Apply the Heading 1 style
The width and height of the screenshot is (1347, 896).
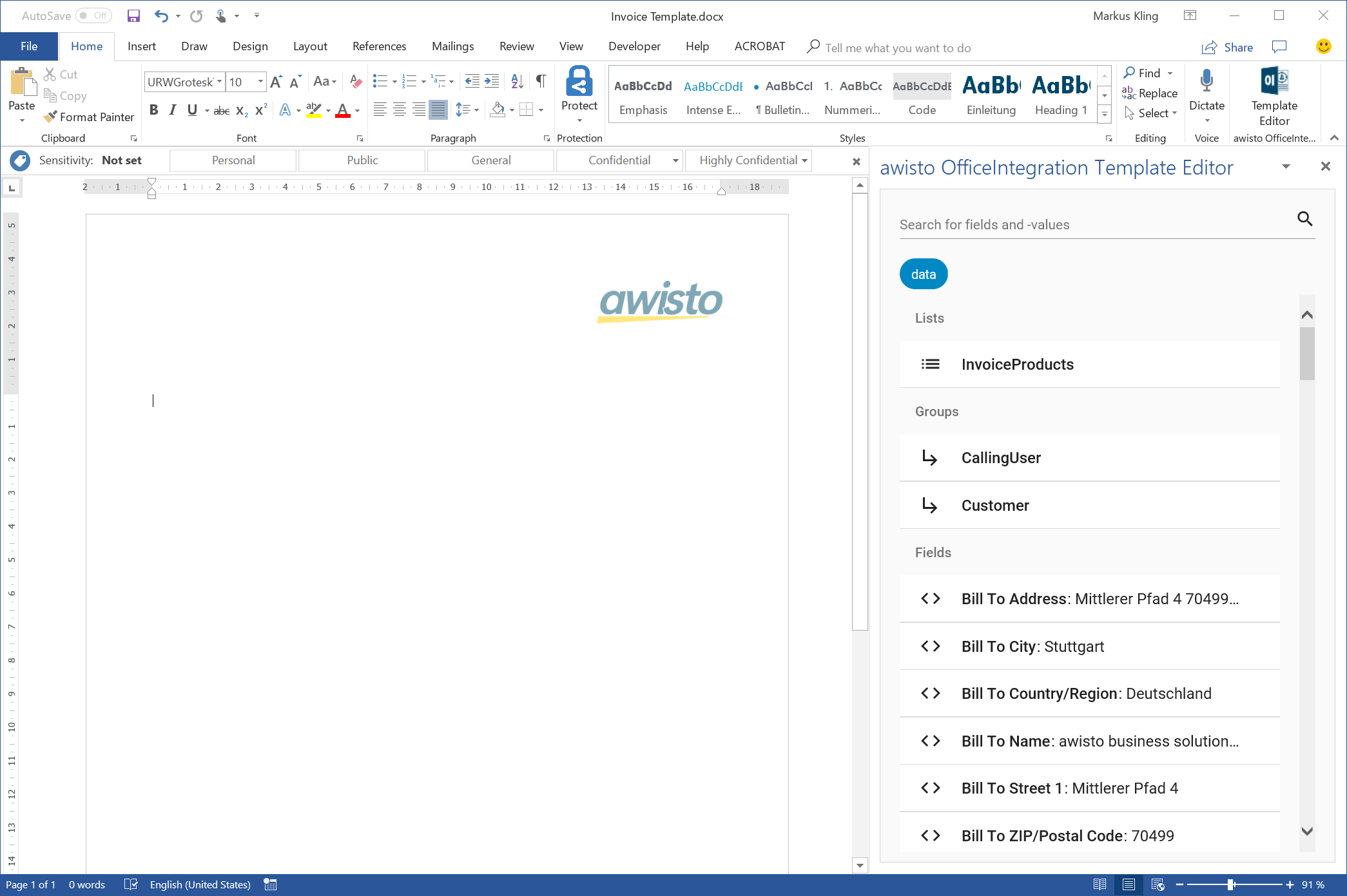[x=1061, y=95]
